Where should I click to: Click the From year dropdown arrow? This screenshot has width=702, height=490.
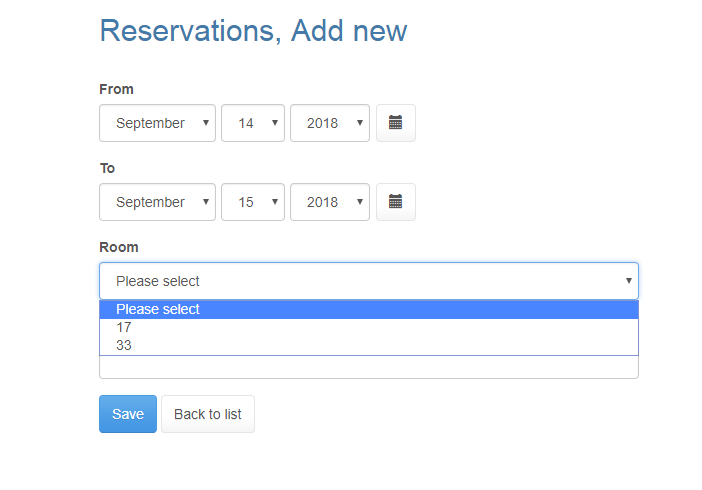point(360,123)
